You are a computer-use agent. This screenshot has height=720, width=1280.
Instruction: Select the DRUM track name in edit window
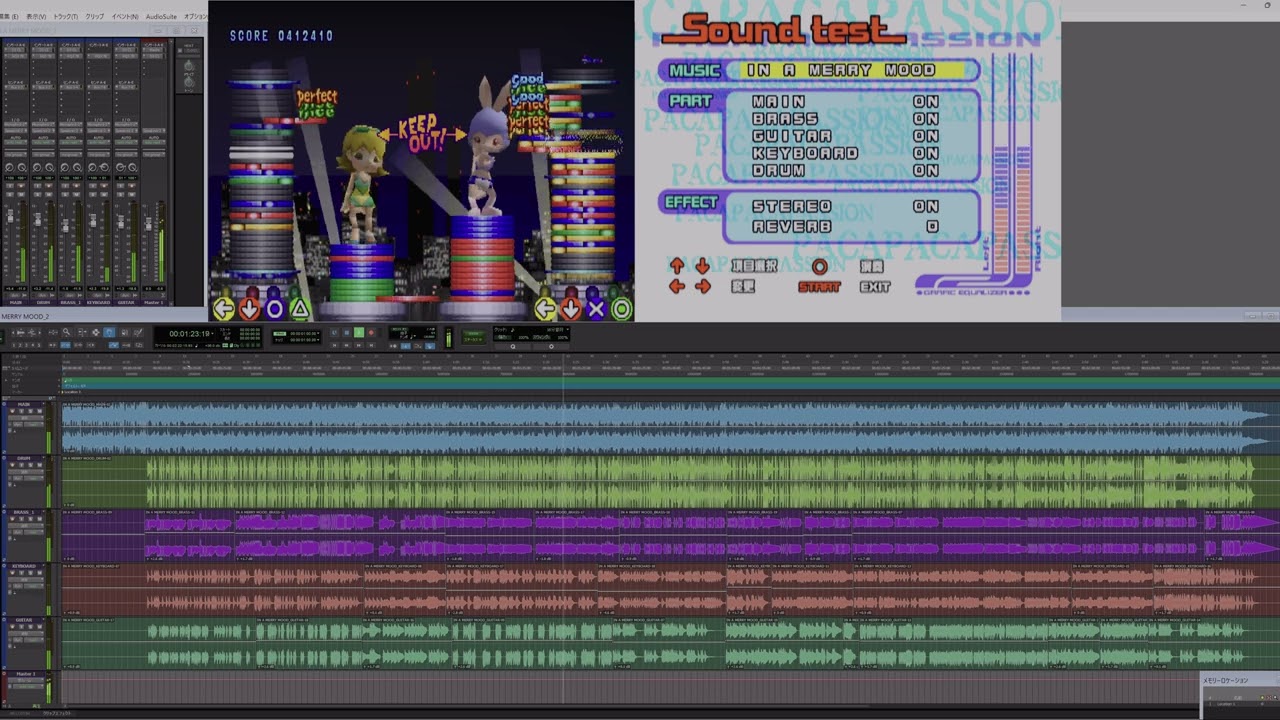(x=24, y=458)
